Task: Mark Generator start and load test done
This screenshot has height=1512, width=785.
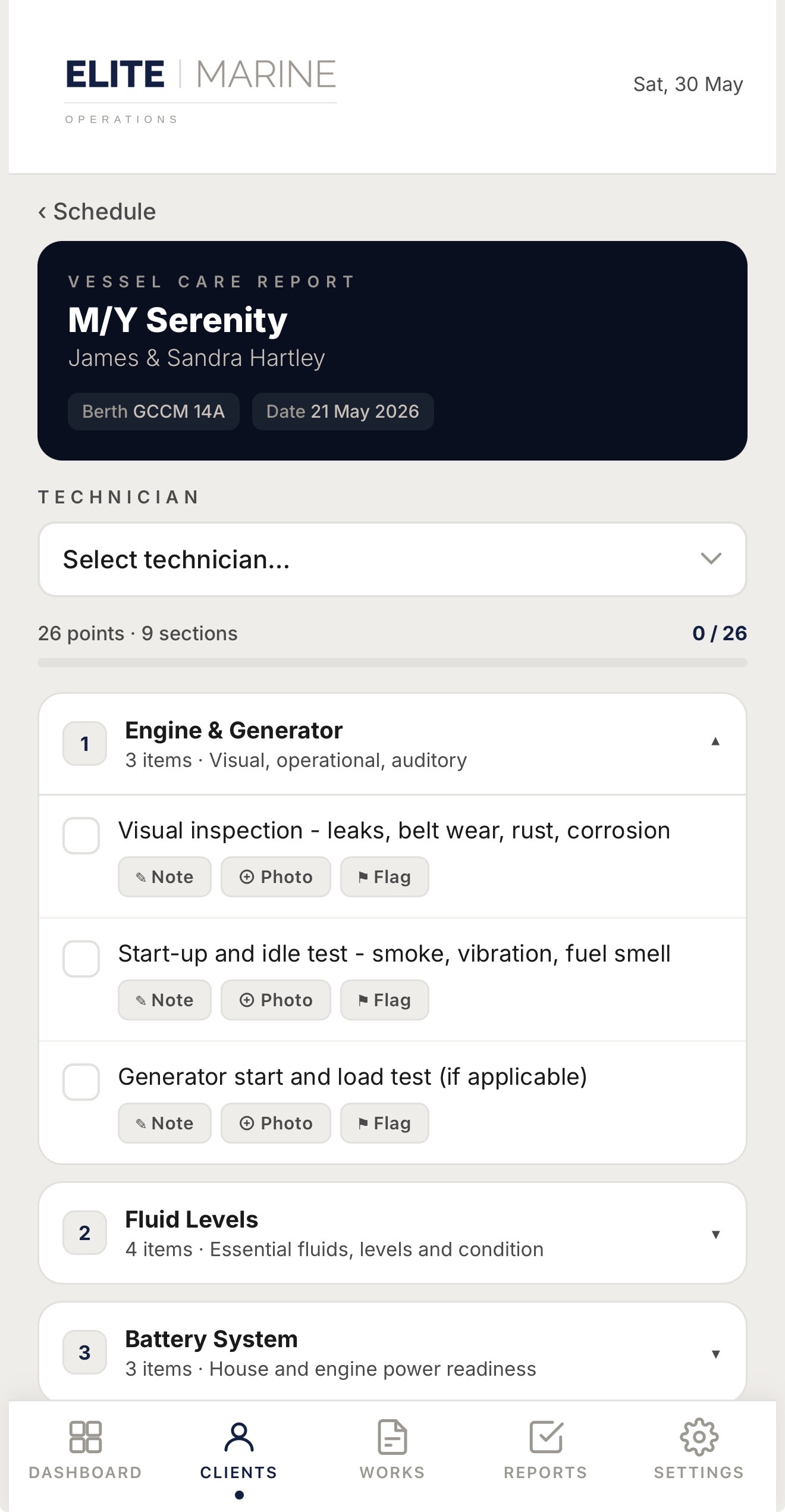Action: coord(81,1082)
